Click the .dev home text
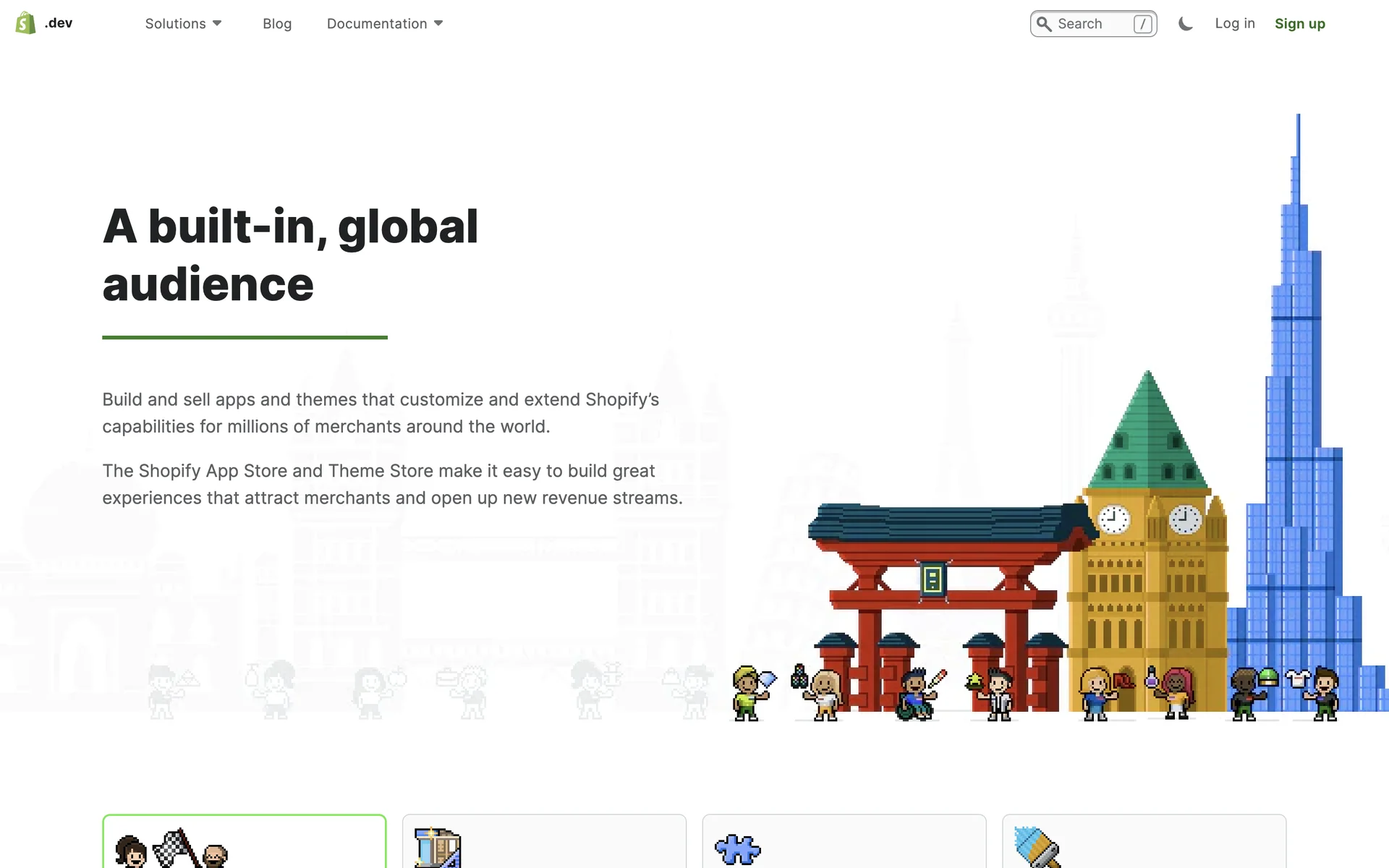Viewport: 1389px width, 868px height. click(x=59, y=23)
